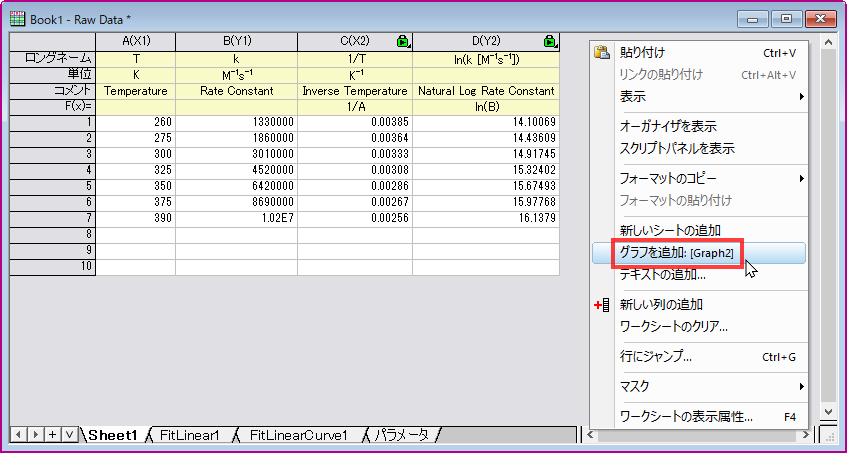
Task: Click cell with value 1.02E7
Action: point(237,219)
